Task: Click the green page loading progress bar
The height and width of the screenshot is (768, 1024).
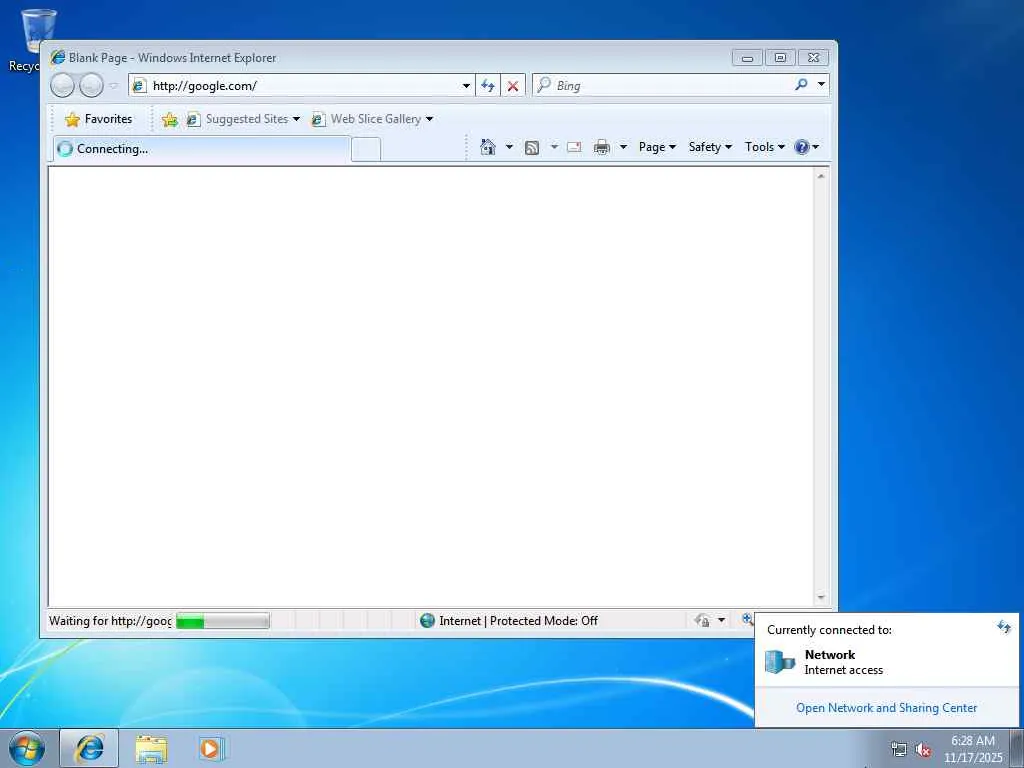Action: [223, 620]
